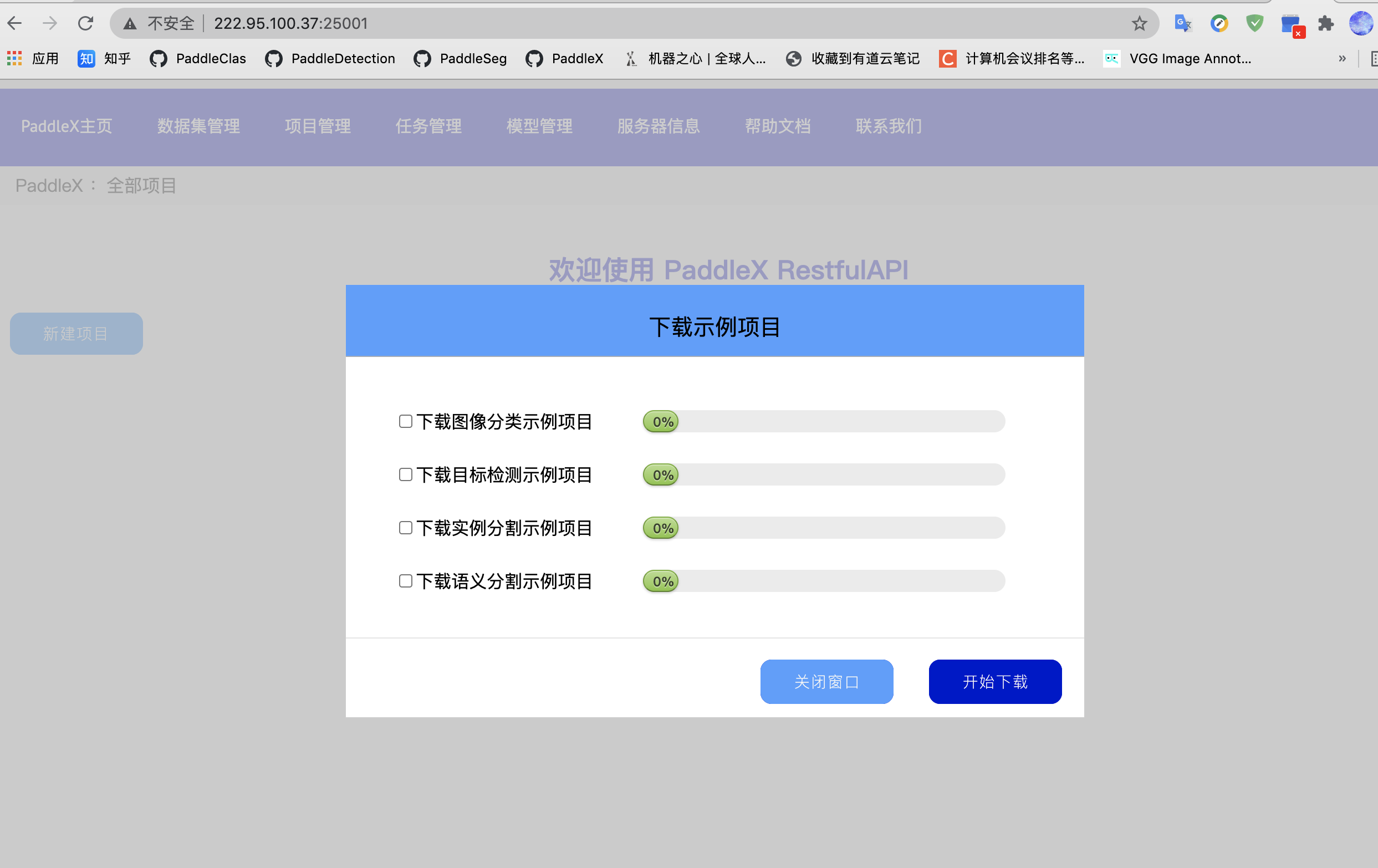
Task: Click the image classification download progress bar
Action: 824,422
